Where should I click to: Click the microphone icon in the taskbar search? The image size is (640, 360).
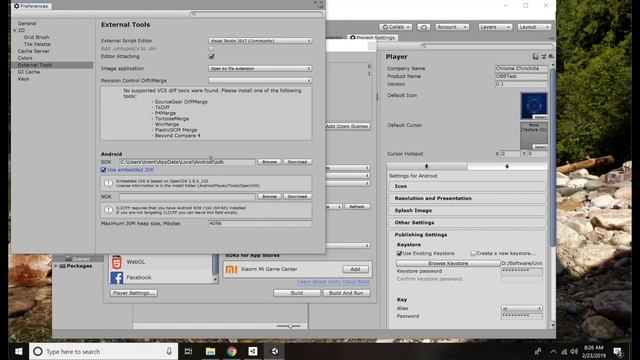click(x=169, y=351)
